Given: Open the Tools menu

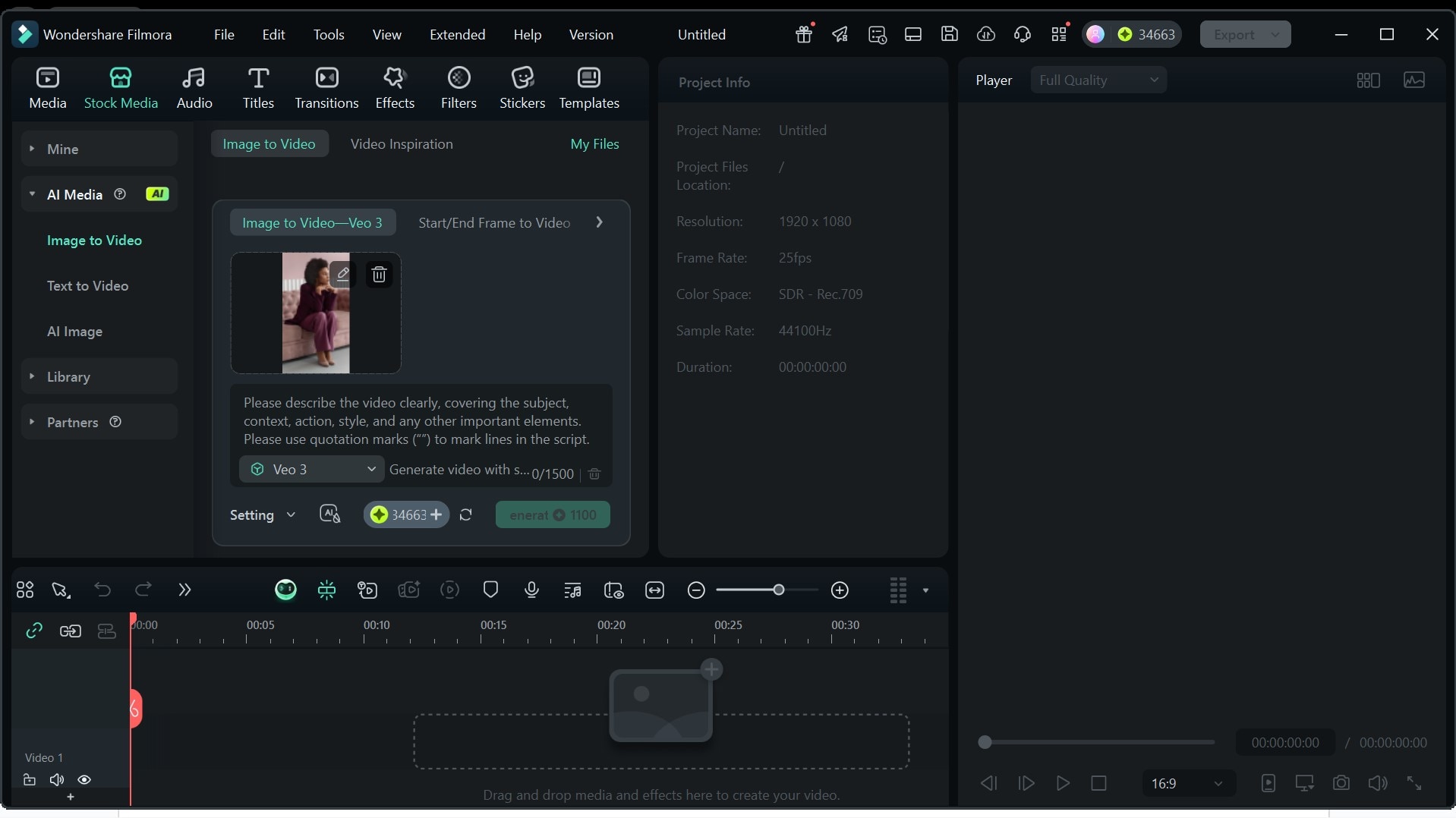Looking at the screenshot, I should click(329, 34).
